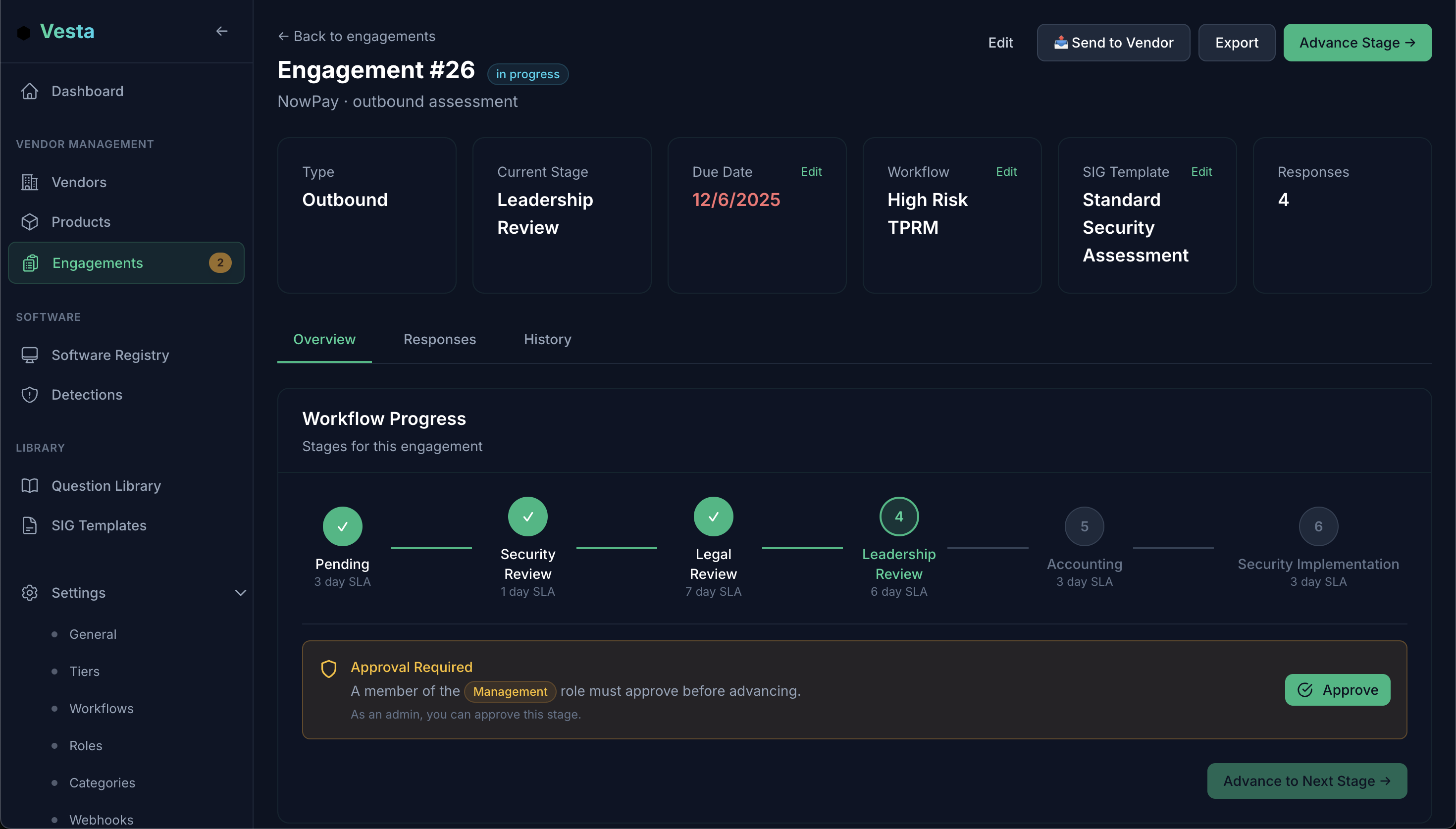Open Products using the box icon
Image resolution: width=1456 pixels, height=829 pixels.
(30, 222)
